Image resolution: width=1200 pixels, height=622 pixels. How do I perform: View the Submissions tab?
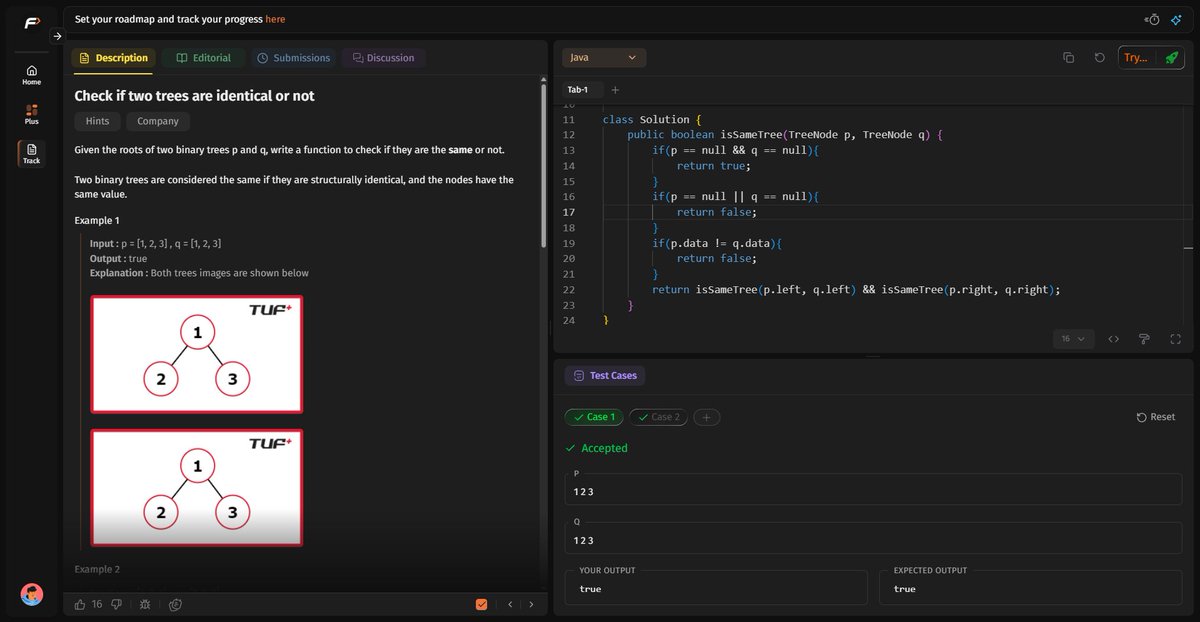(x=293, y=58)
